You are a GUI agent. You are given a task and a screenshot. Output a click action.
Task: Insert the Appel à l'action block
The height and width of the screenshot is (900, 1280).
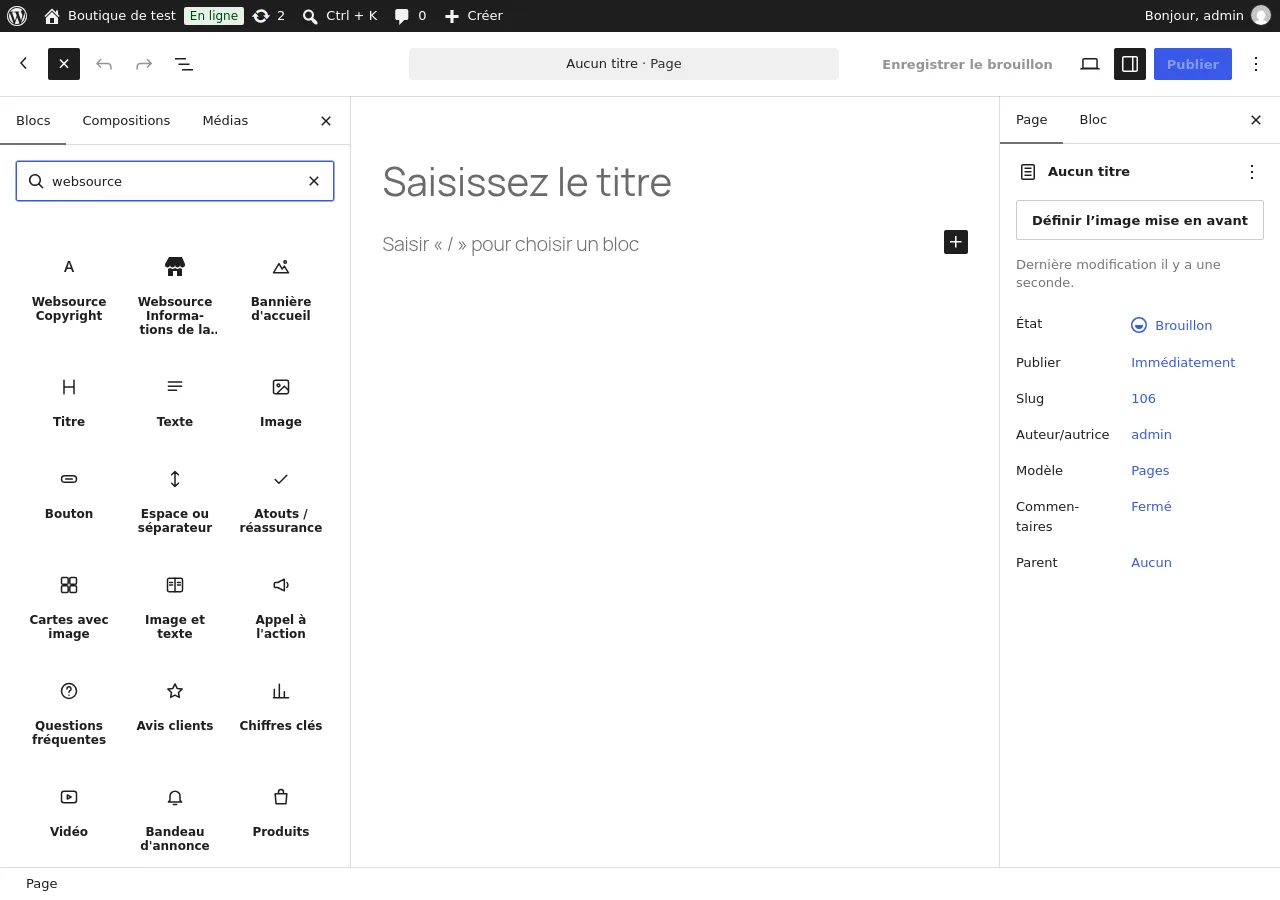click(281, 607)
